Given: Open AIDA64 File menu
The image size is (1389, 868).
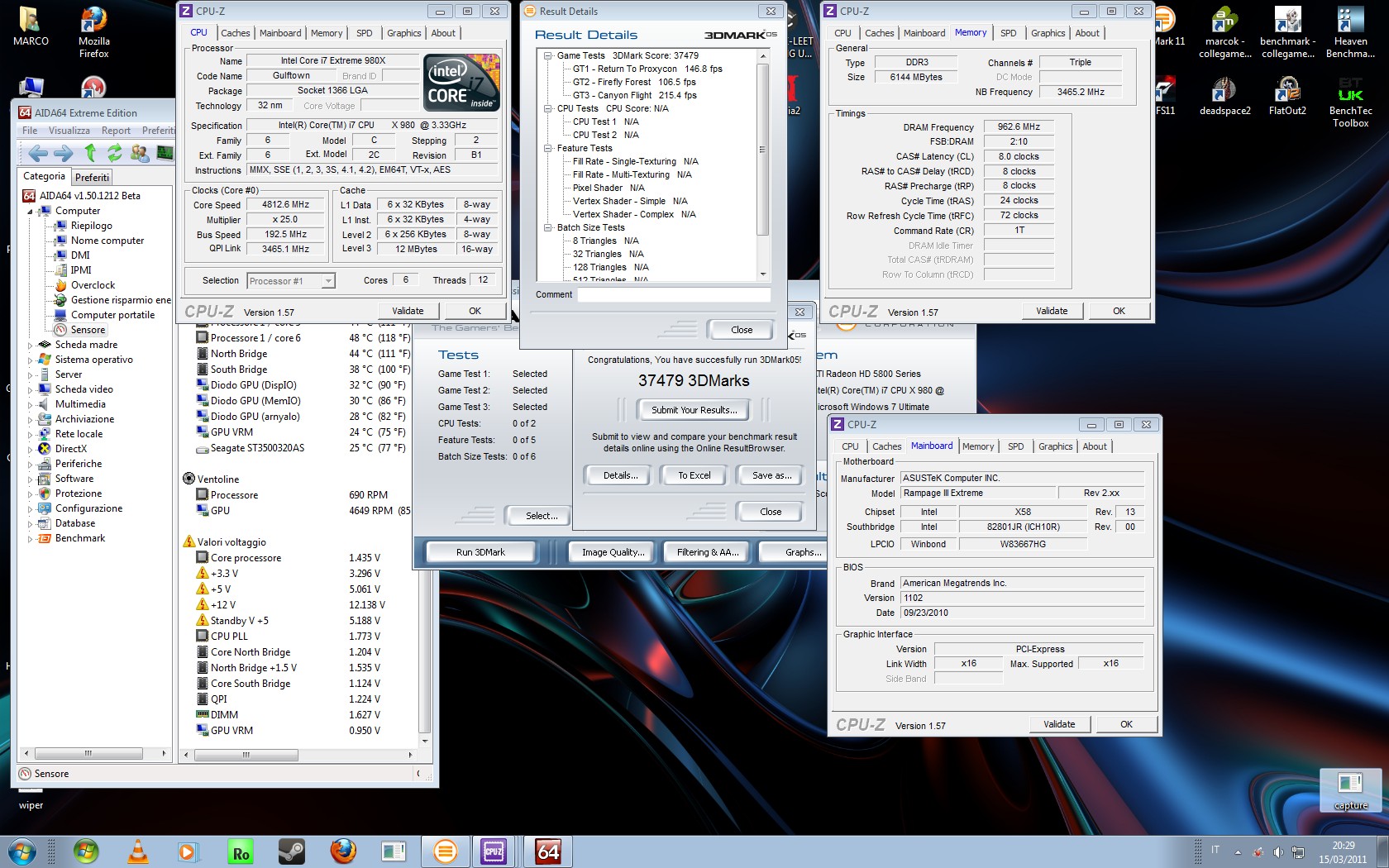Looking at the screenshot, I should 30,131.
